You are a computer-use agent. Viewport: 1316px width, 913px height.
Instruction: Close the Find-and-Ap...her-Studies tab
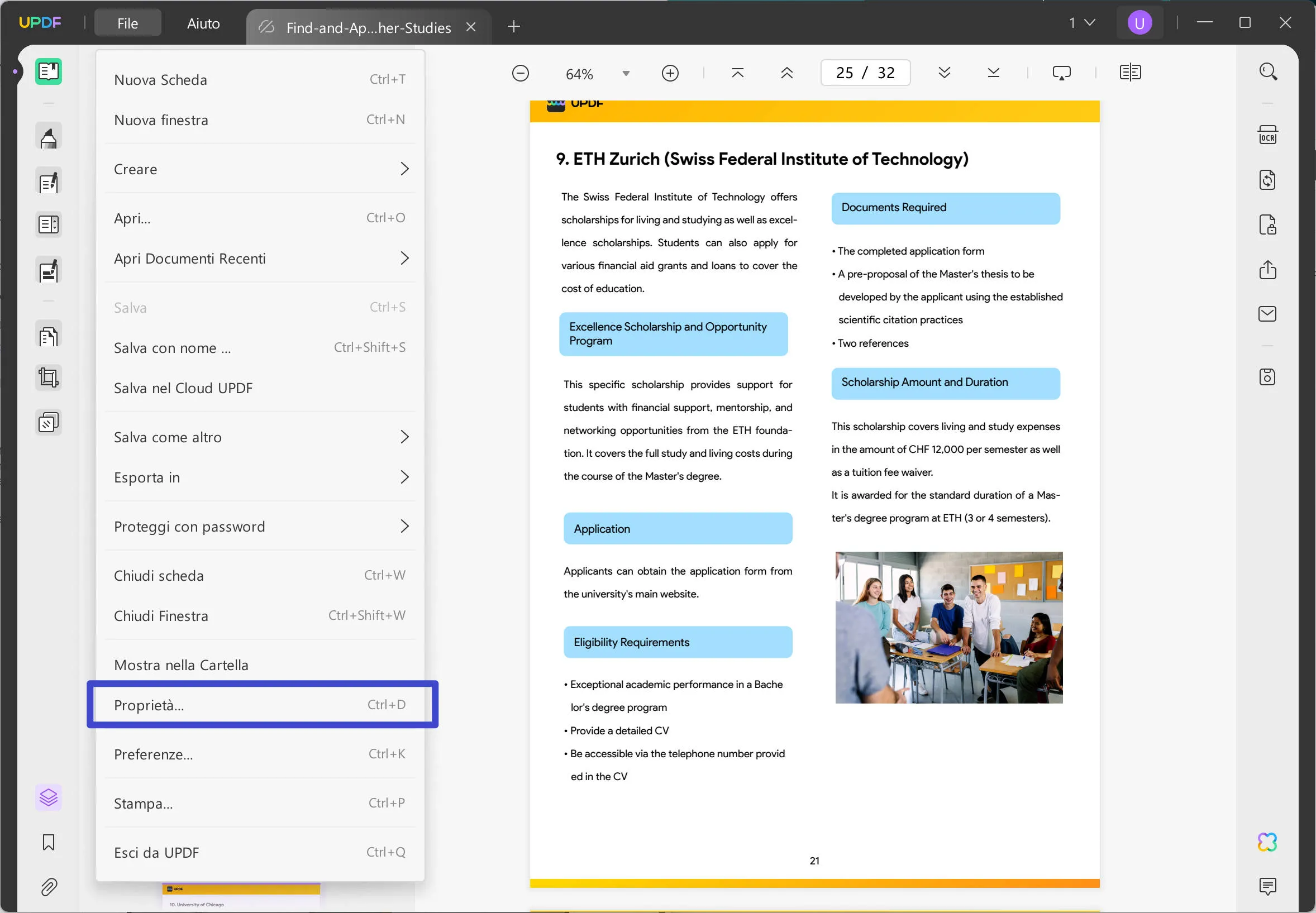click(471, 27)
